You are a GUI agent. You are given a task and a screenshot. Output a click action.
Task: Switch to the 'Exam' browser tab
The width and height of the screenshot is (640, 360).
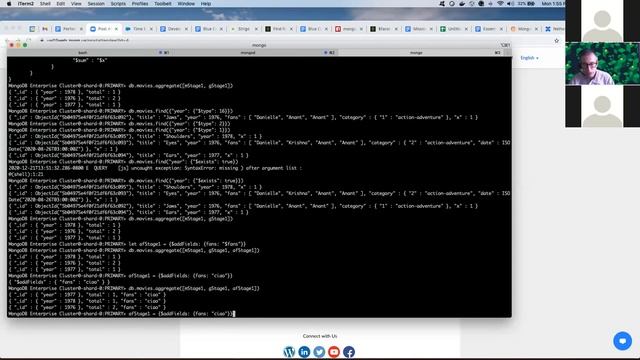[x=489, y=29]
